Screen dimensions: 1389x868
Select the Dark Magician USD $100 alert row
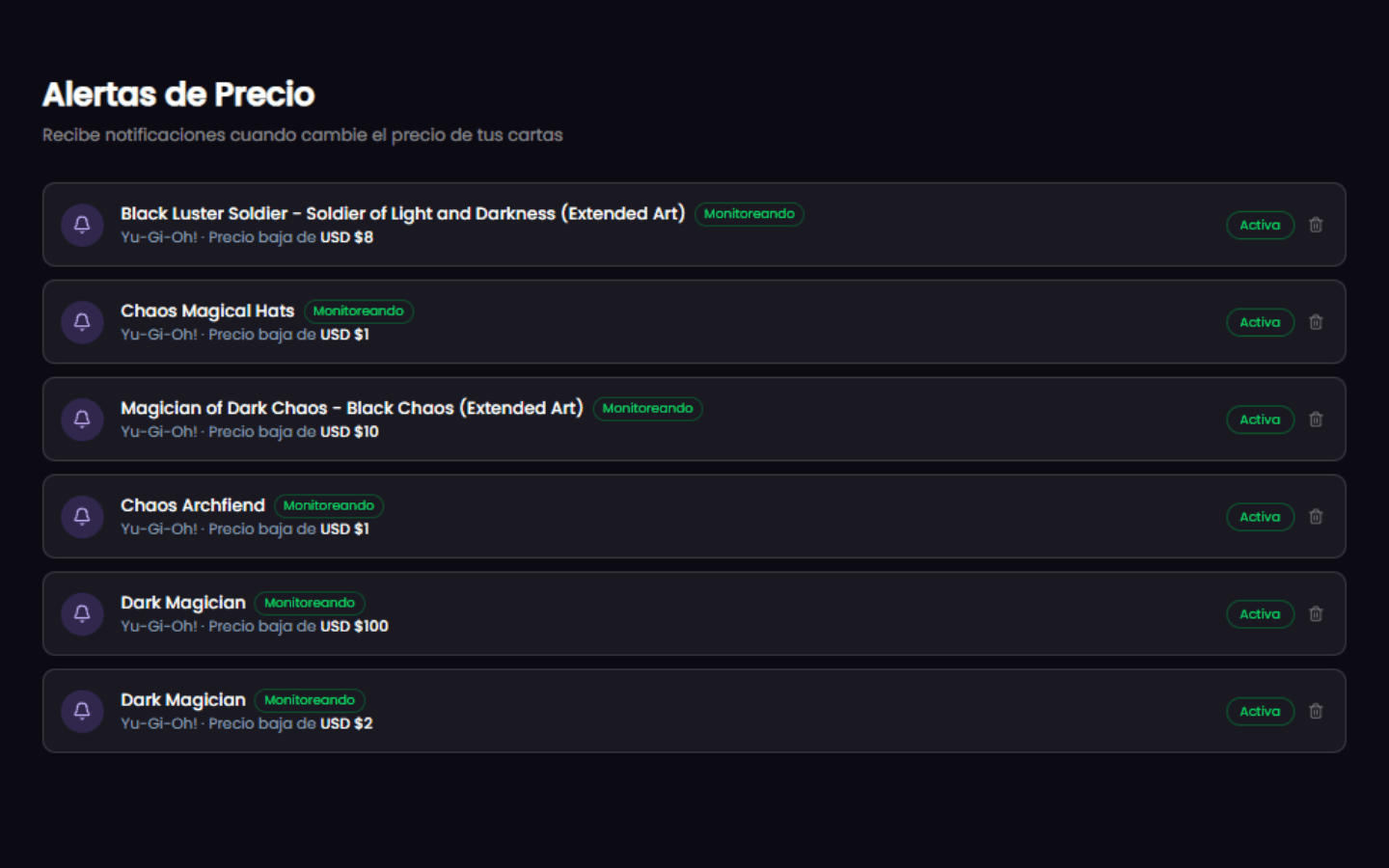[694, 614]
